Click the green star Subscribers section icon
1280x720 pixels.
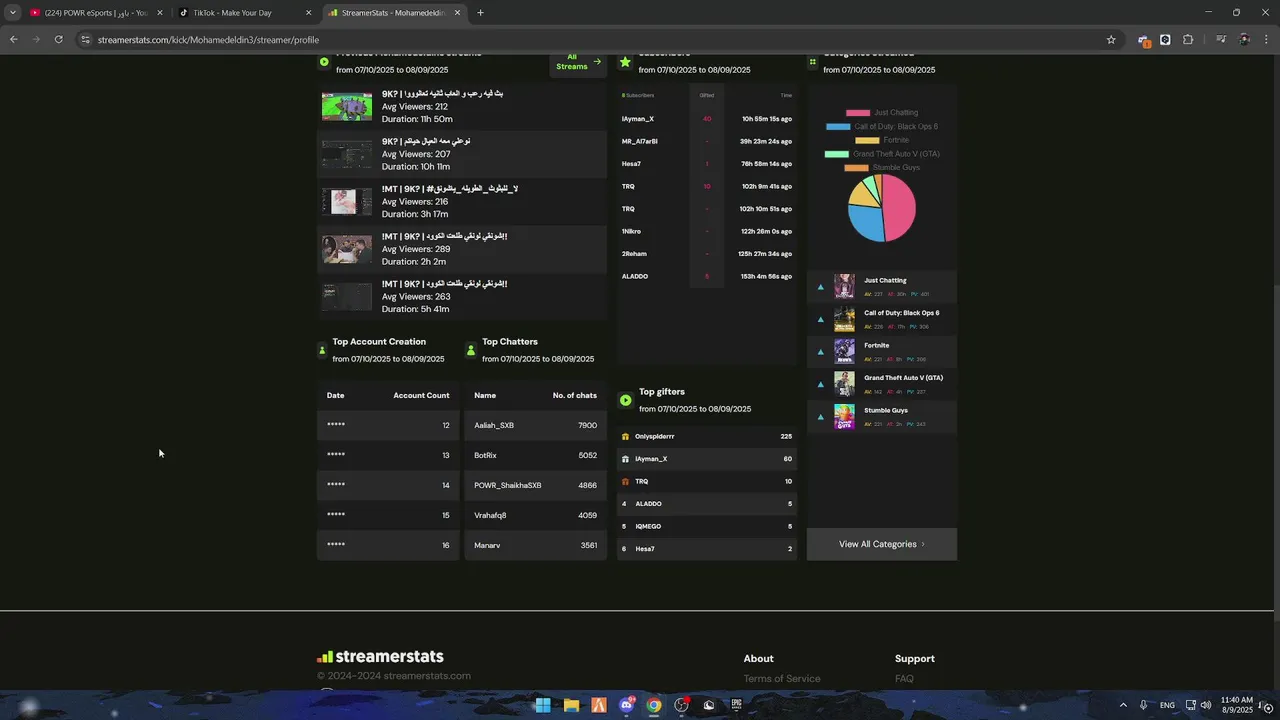point(625,62)
